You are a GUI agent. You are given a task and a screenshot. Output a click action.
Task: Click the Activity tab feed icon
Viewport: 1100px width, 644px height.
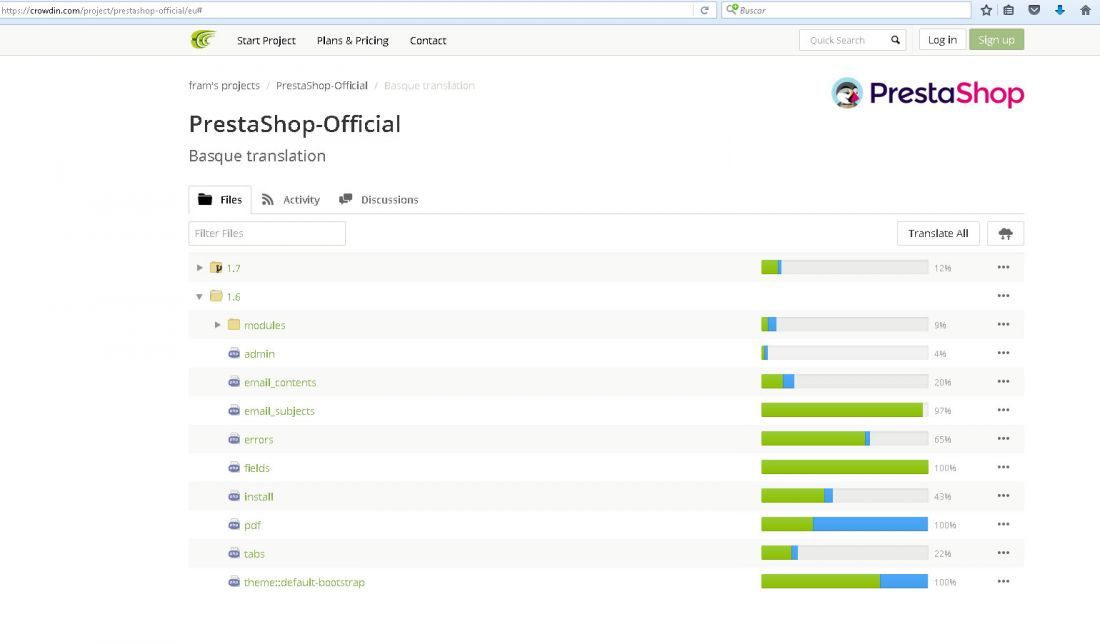tap(267, 199)
